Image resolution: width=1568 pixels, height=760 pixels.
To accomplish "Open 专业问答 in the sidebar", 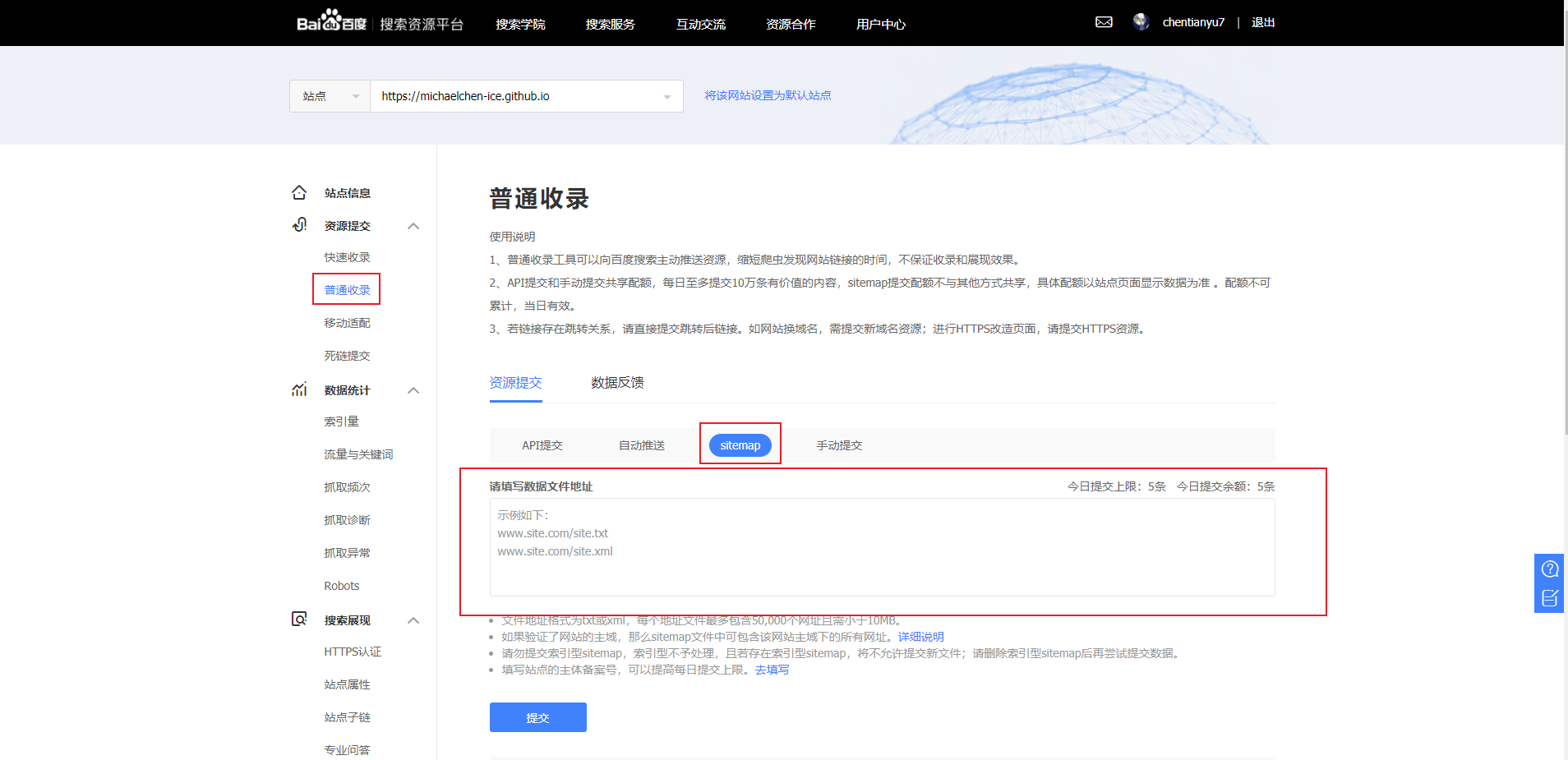I will point(348,750).
